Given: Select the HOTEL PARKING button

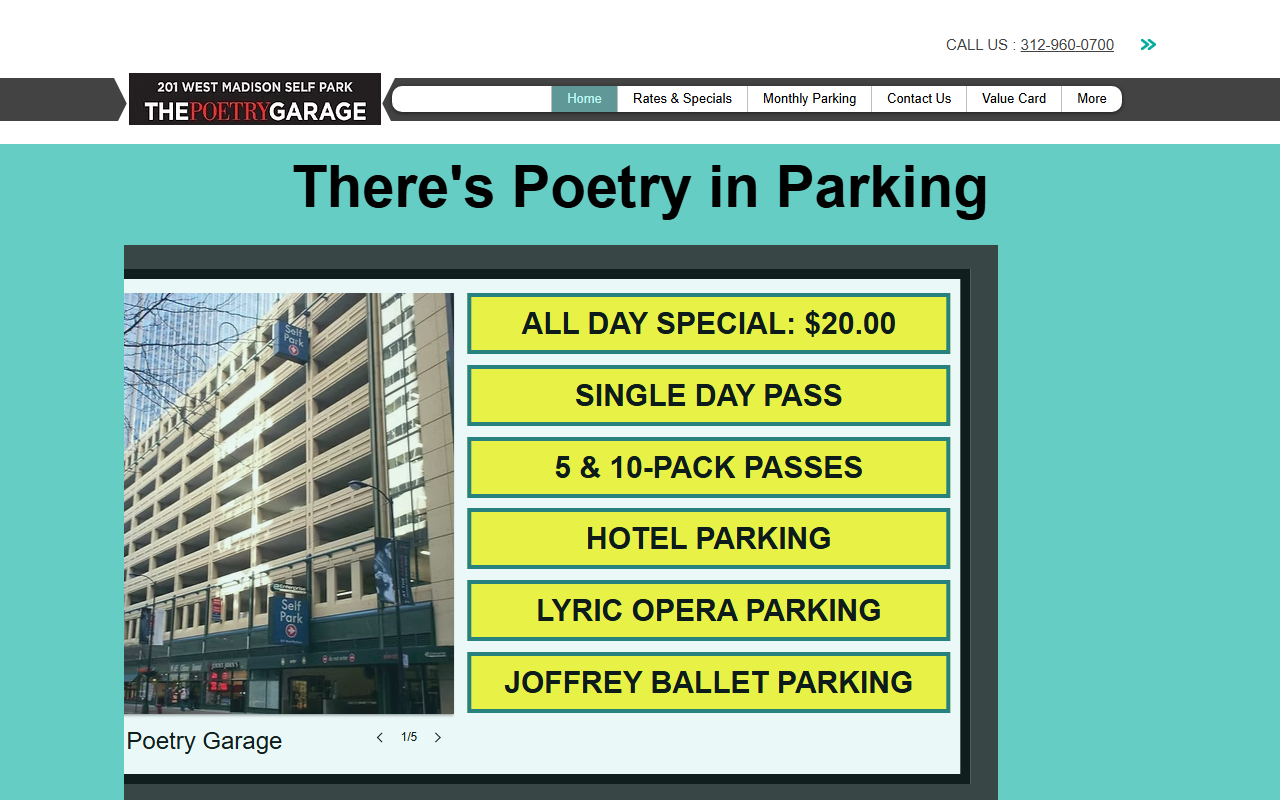Looking at the screenshot, I should (x=708, y=539).
